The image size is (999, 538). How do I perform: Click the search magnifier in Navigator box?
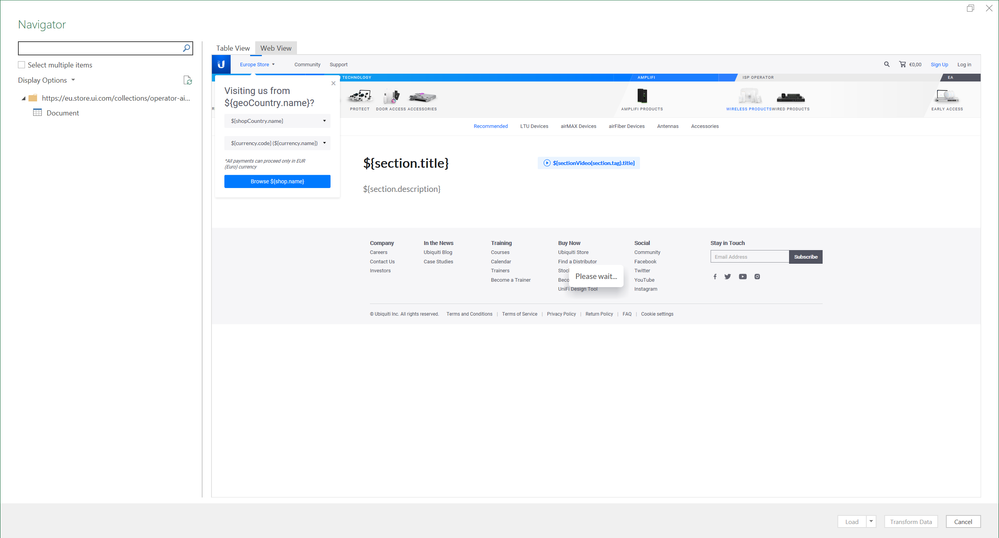187,48
